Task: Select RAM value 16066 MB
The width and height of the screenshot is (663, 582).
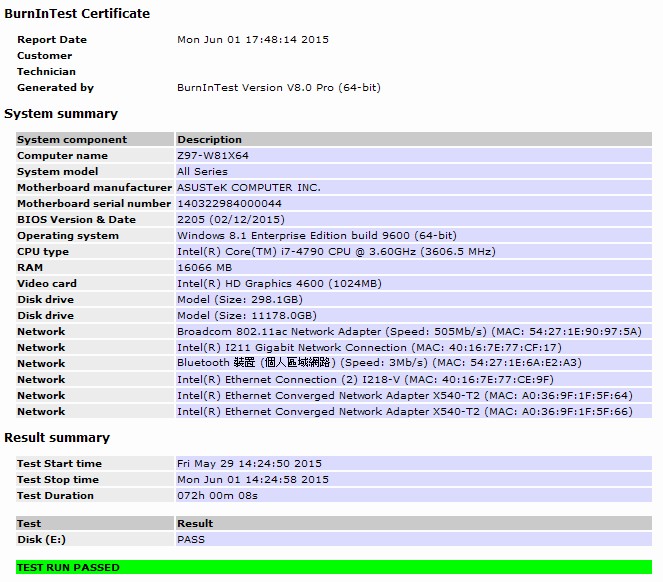Action: coord(414,268)
